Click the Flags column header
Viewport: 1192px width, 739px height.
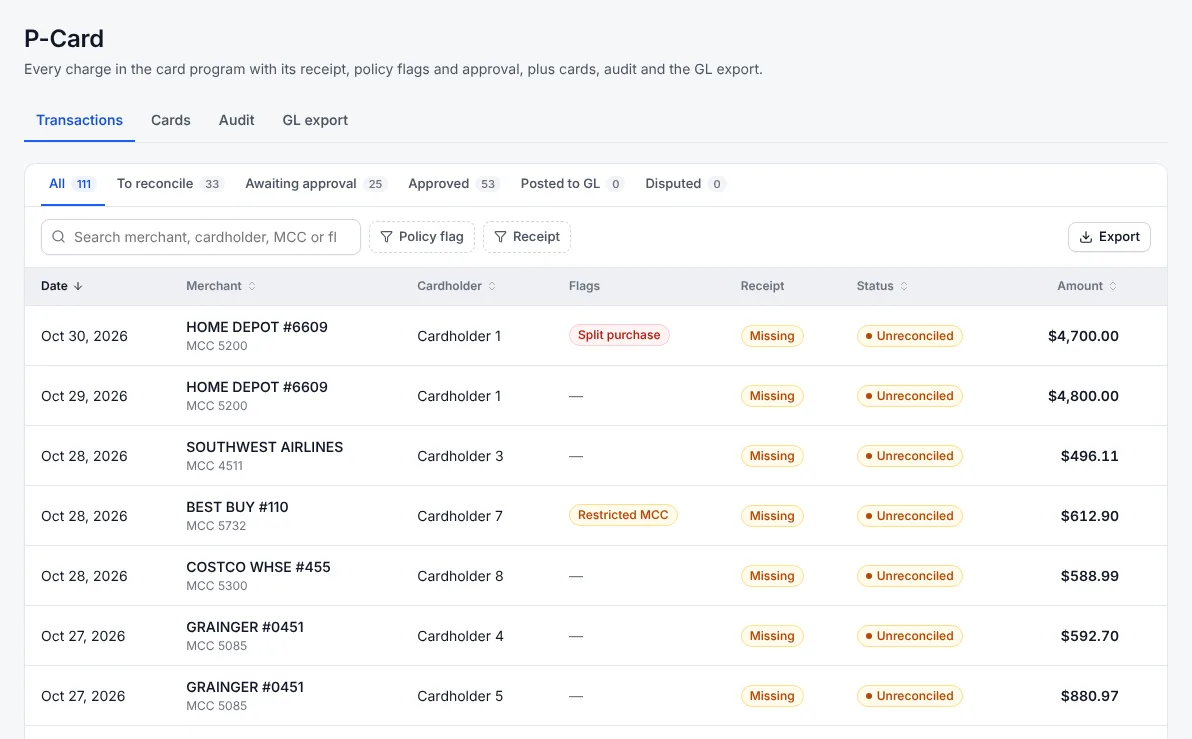584,286
